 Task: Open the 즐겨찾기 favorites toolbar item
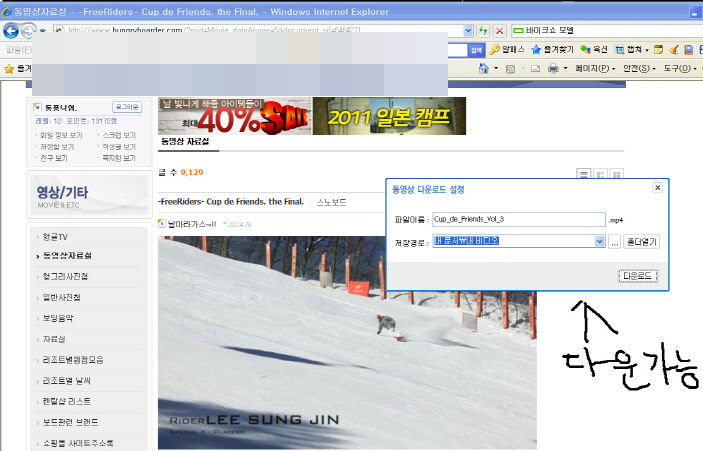click(x=551, y=49)
